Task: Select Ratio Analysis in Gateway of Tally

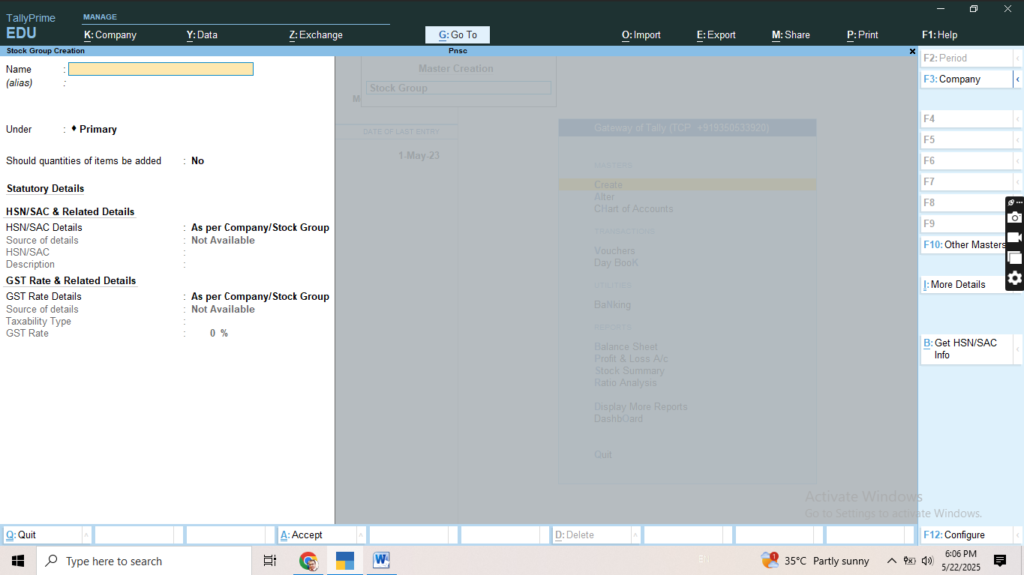Action: click(625, 383)
